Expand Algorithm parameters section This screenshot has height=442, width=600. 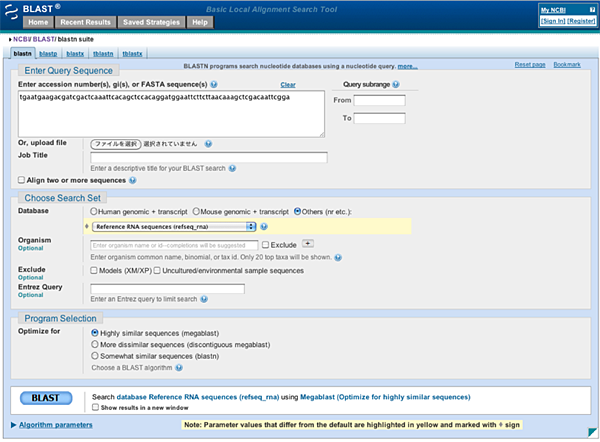(55, 425)
